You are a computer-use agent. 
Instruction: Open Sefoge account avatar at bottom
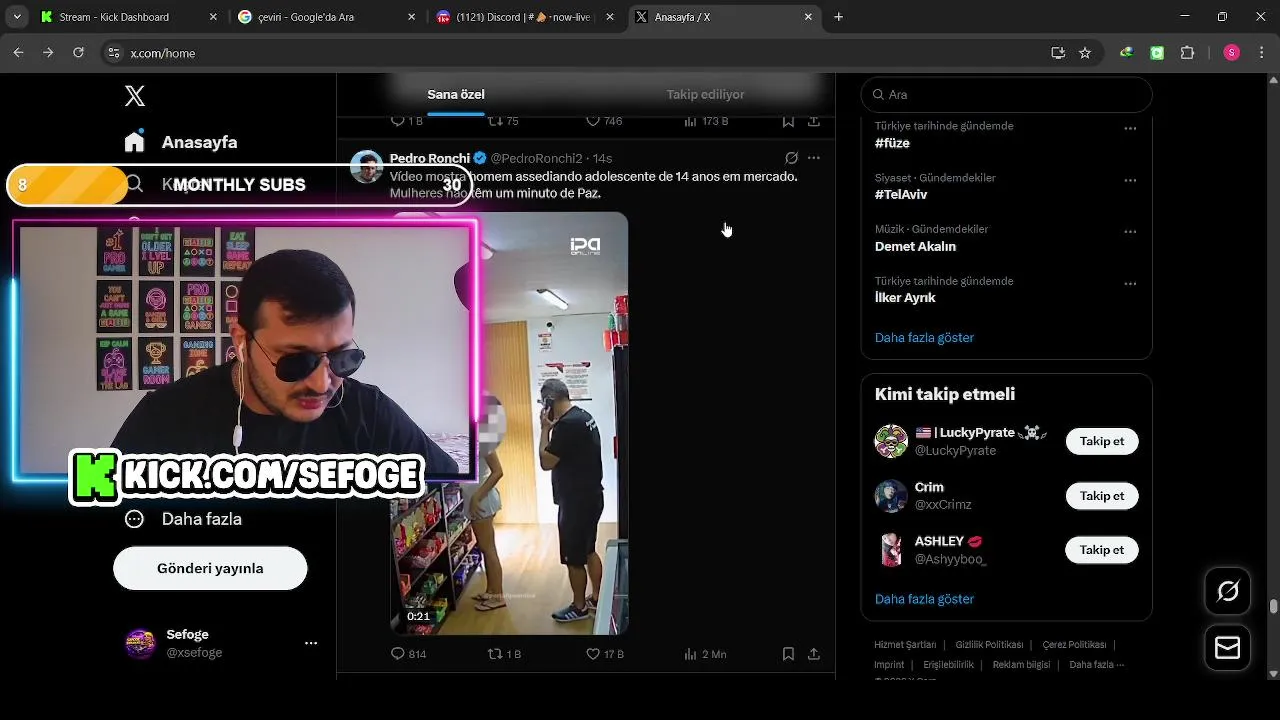point(140,643)
